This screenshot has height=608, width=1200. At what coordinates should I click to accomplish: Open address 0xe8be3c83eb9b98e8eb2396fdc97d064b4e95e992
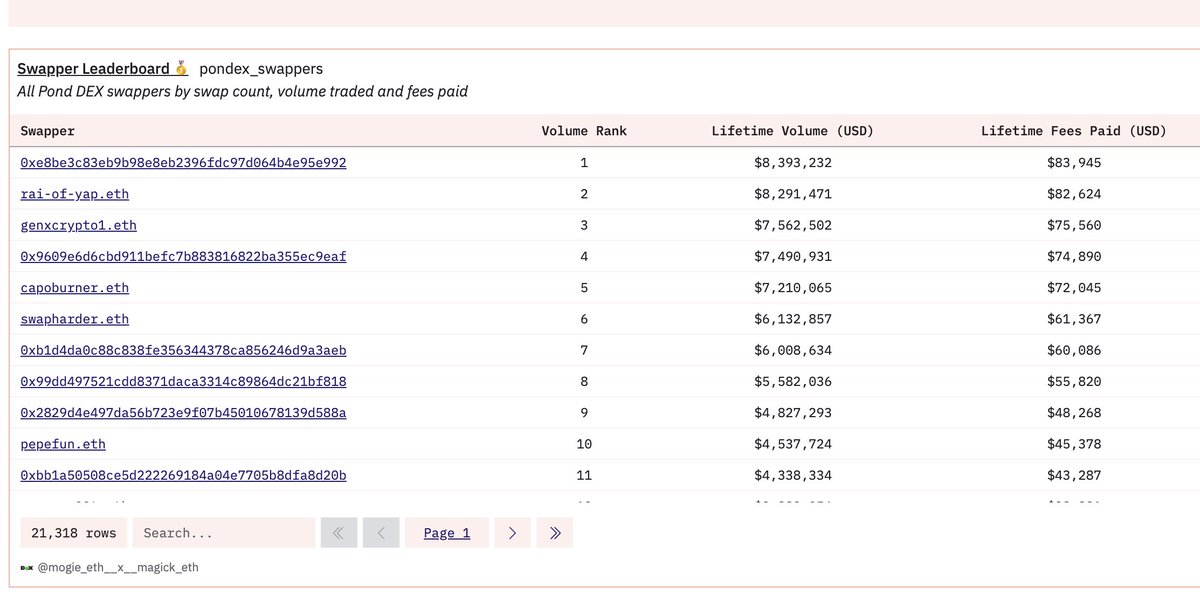point(183,162)
